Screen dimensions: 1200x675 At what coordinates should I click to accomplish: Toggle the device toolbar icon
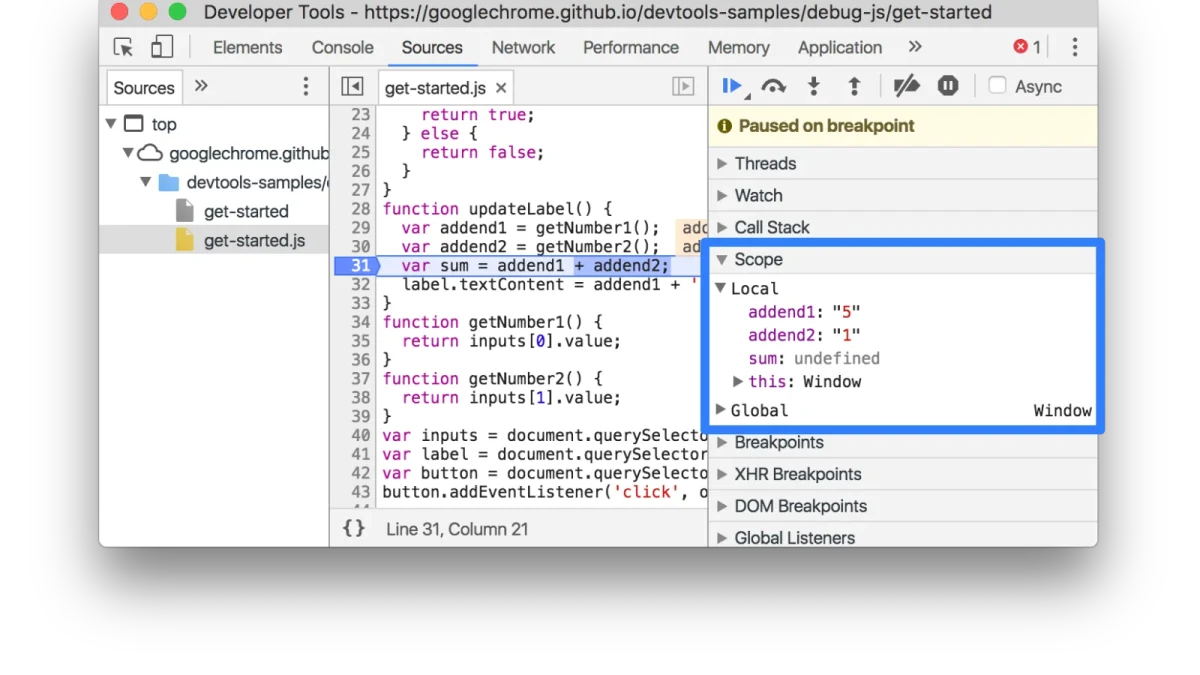pos(161,47)
